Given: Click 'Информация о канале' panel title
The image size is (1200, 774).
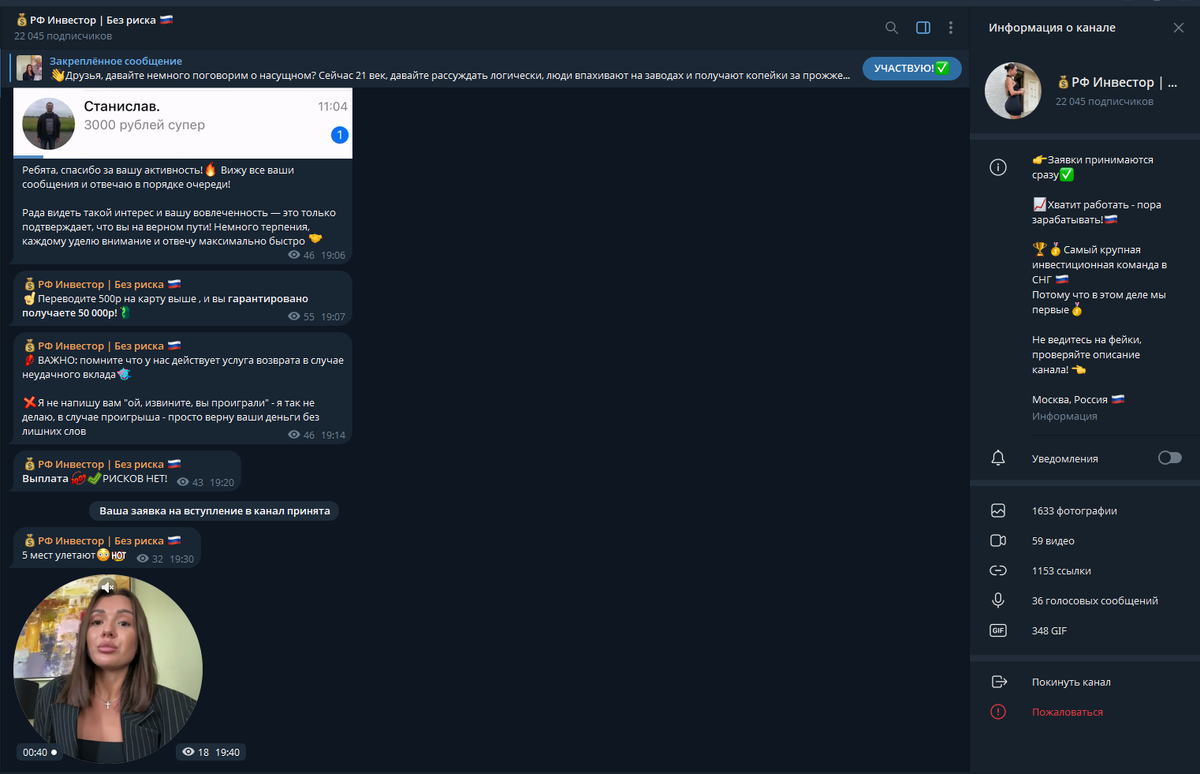Looking at the screenshot, I should (x=1052, y=28).
